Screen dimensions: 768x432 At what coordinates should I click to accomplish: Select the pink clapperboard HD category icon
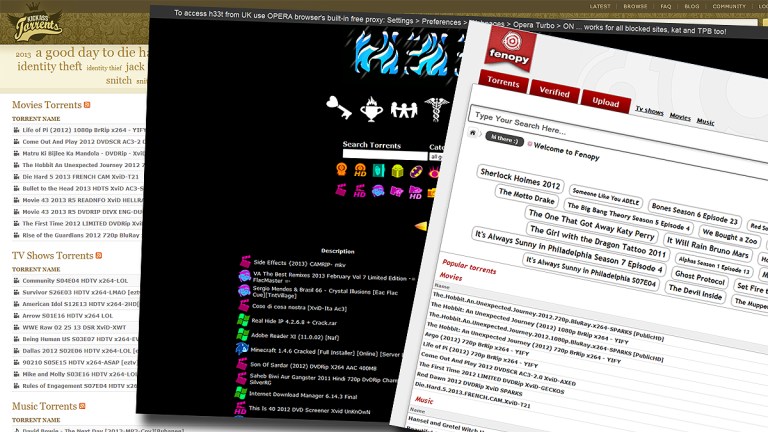[360, 191]
